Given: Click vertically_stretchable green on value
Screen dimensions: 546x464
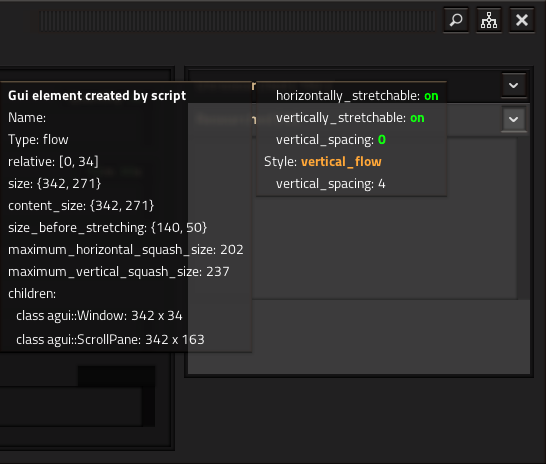Looking at the screenshot, I should (x=417, y=118).
